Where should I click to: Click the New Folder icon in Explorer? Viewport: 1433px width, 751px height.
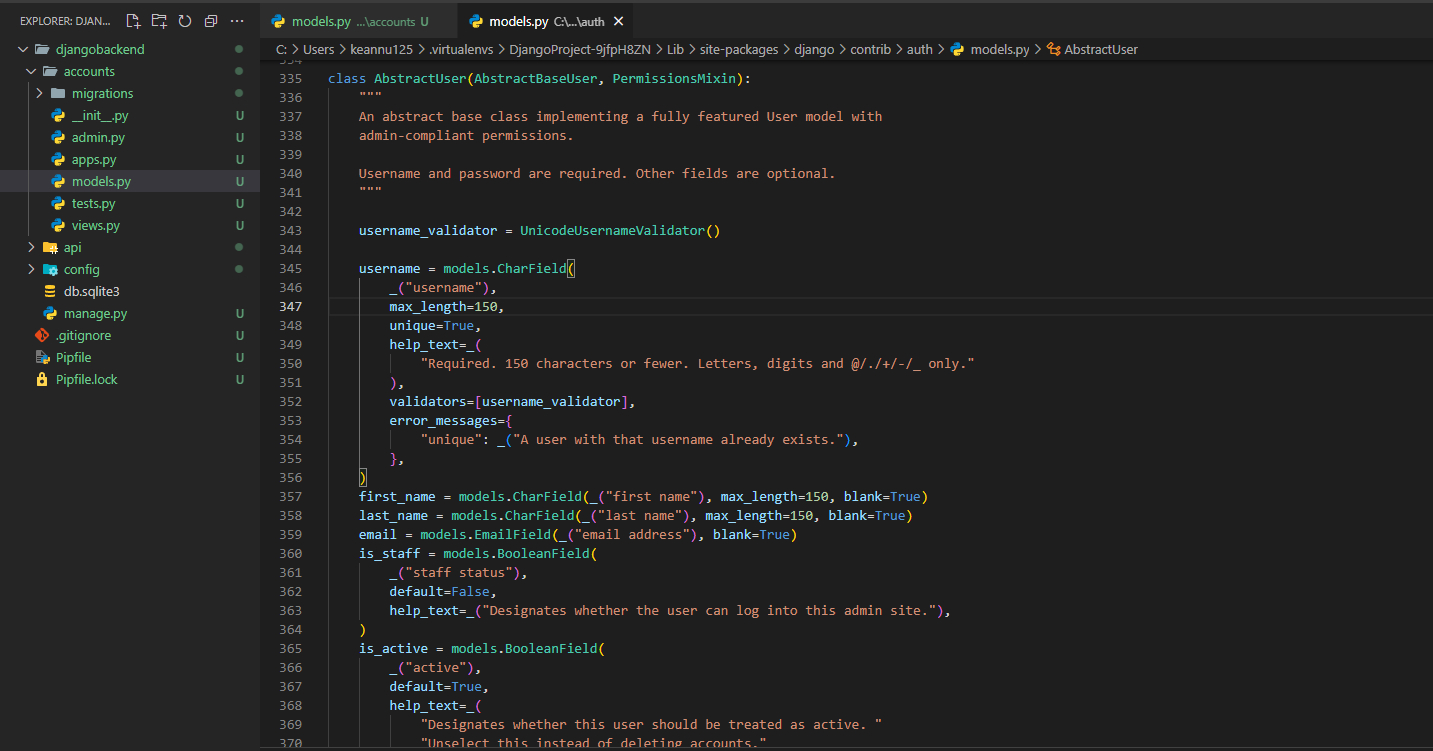click(159, 21)
